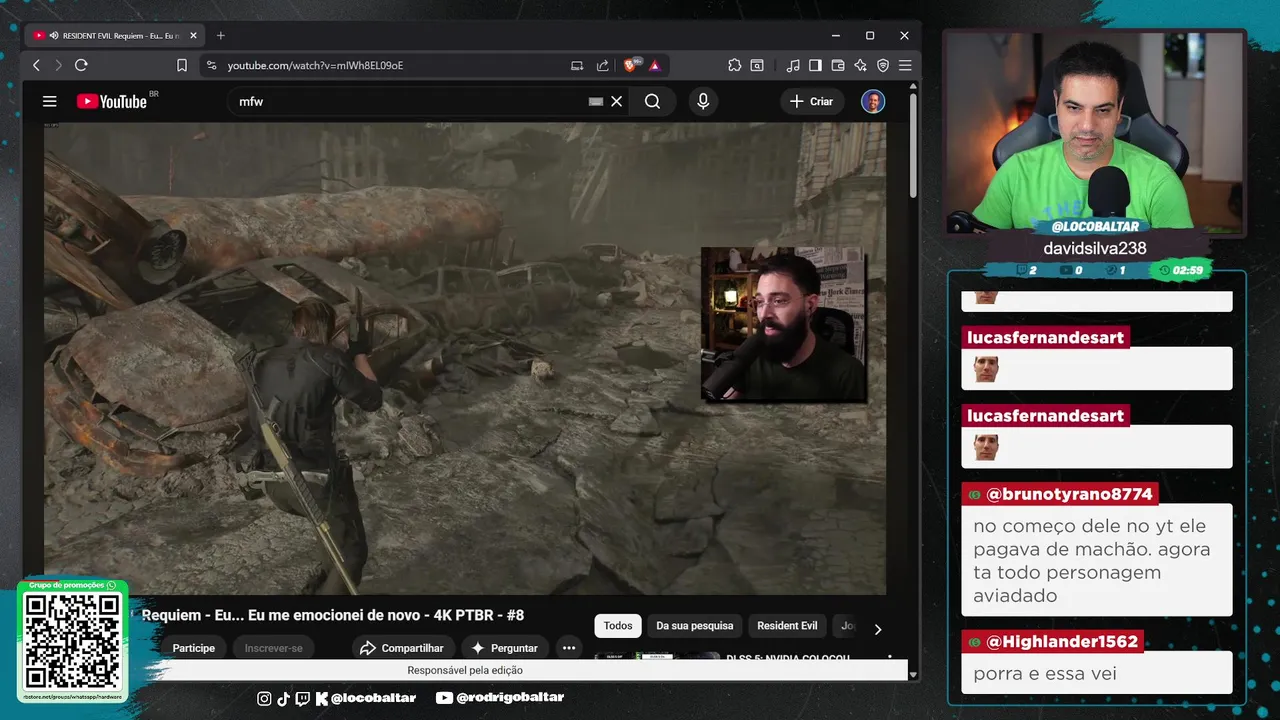Open the YouTube hamburger guide menu
Image resolution: width=1280 pixels, height=720 pixels.
(x=49, y=101)
